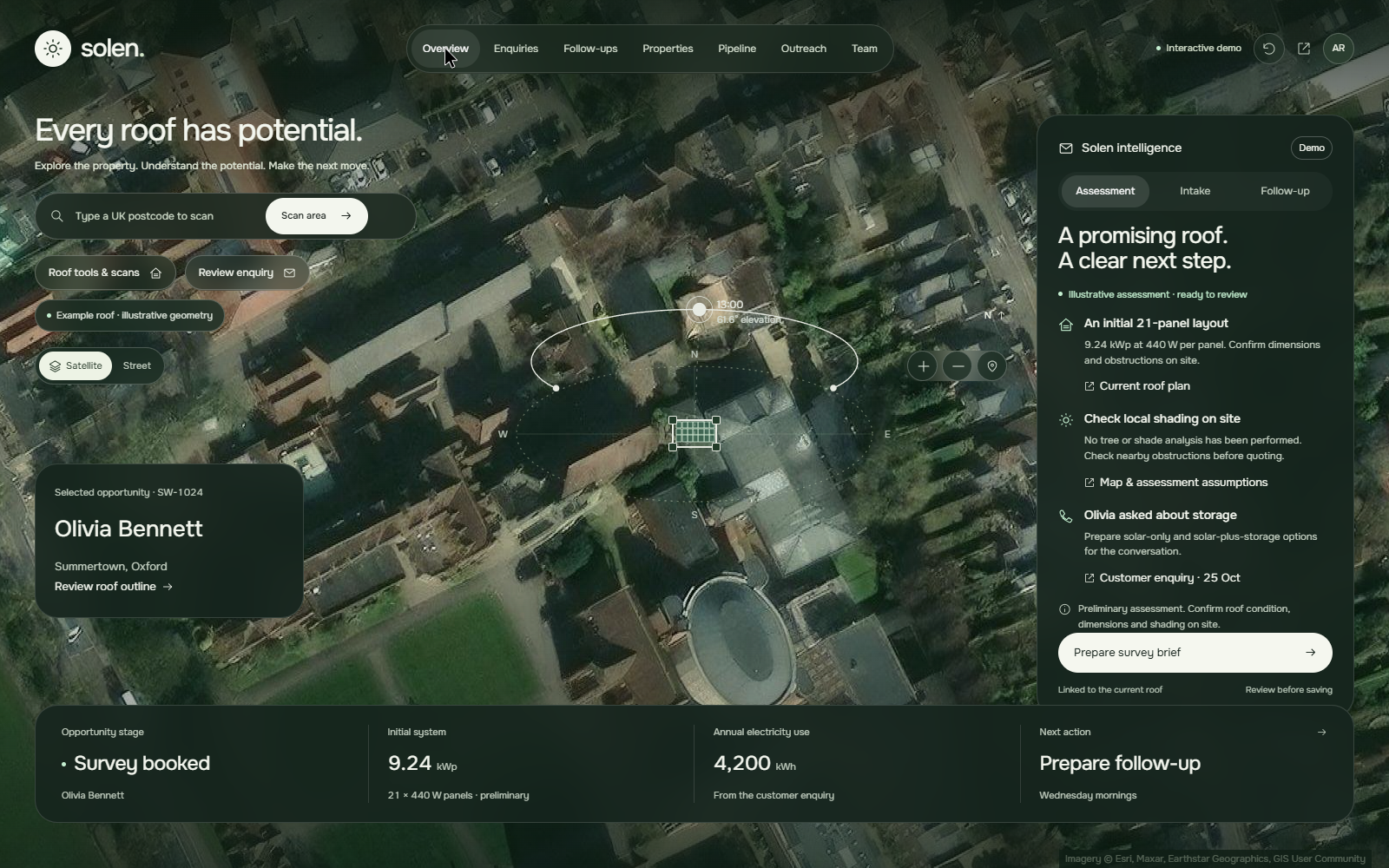Click the arrow icon in Next action card
1389x868 pixels.
(x=1321, y=732)
